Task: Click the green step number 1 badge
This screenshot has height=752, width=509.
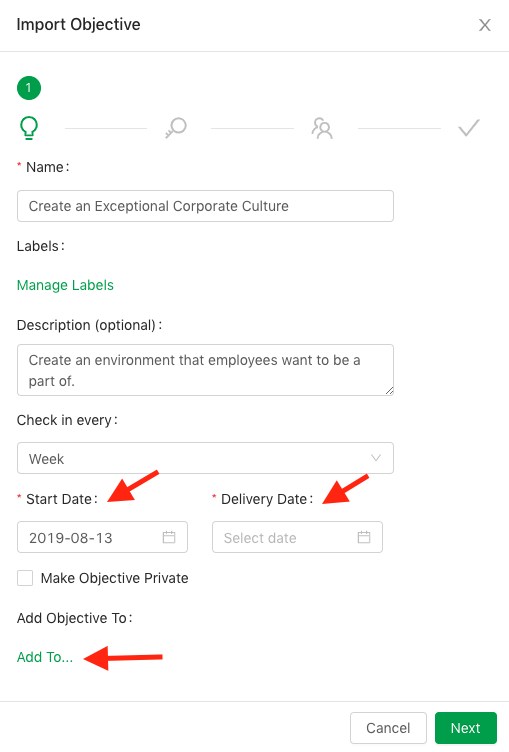Action: tap(29, 88)
